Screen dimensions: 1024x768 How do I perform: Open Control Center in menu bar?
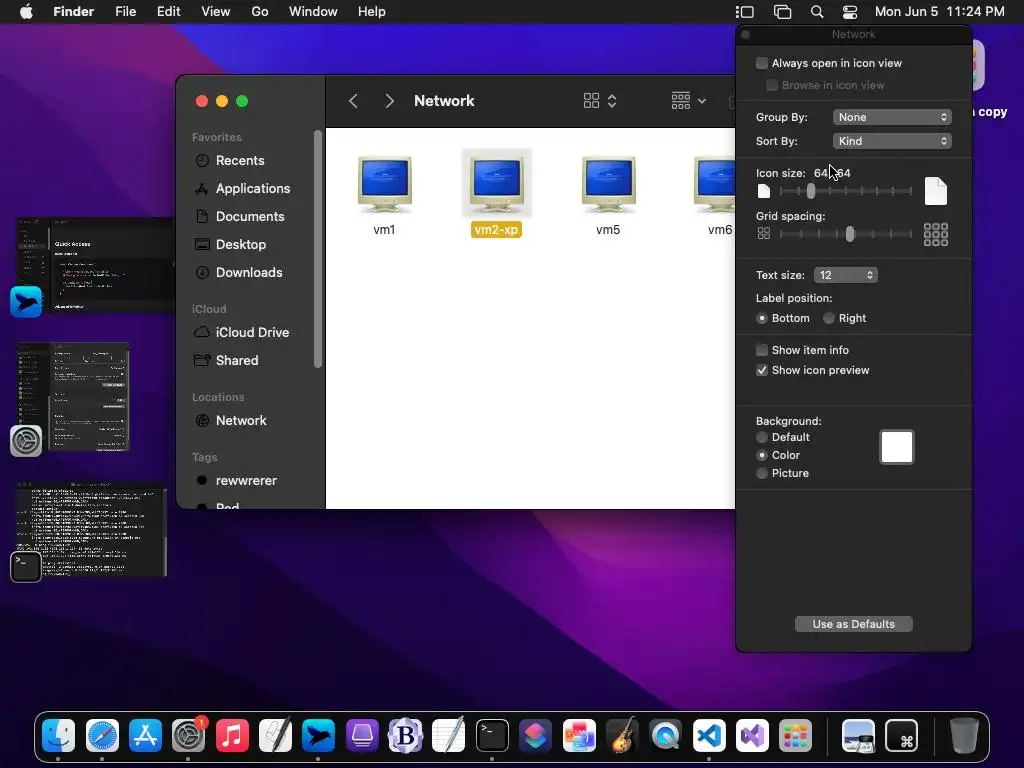pyautogui.click(x=850, y=12)
